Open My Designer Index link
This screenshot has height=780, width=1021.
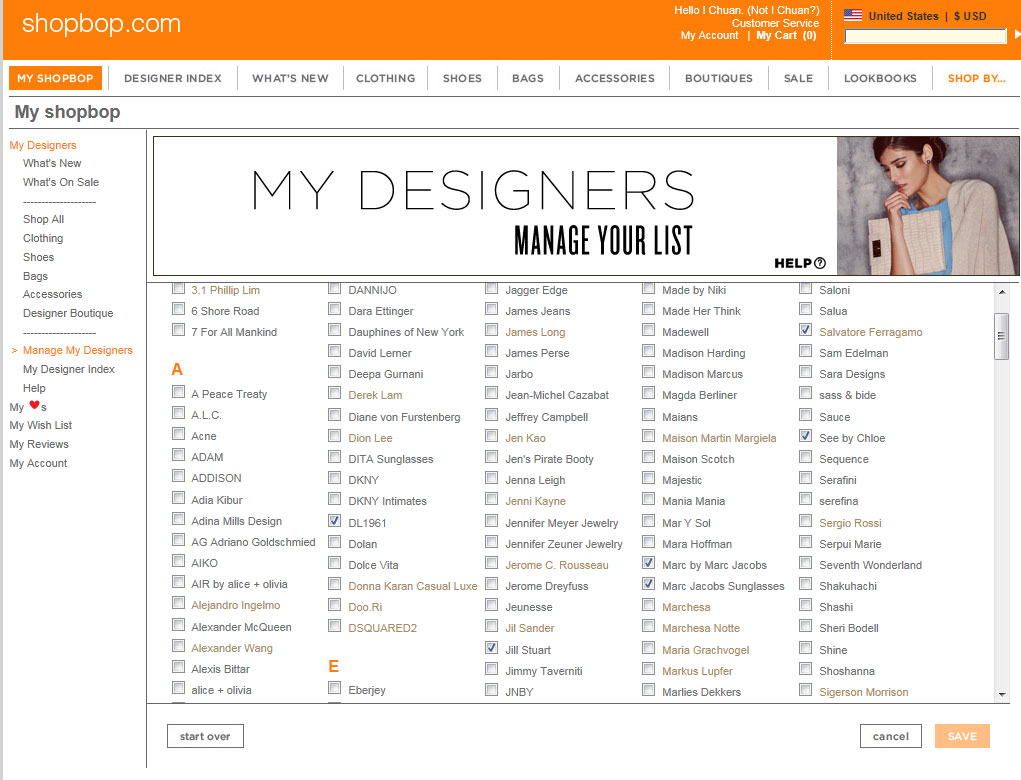coord(69,369)
